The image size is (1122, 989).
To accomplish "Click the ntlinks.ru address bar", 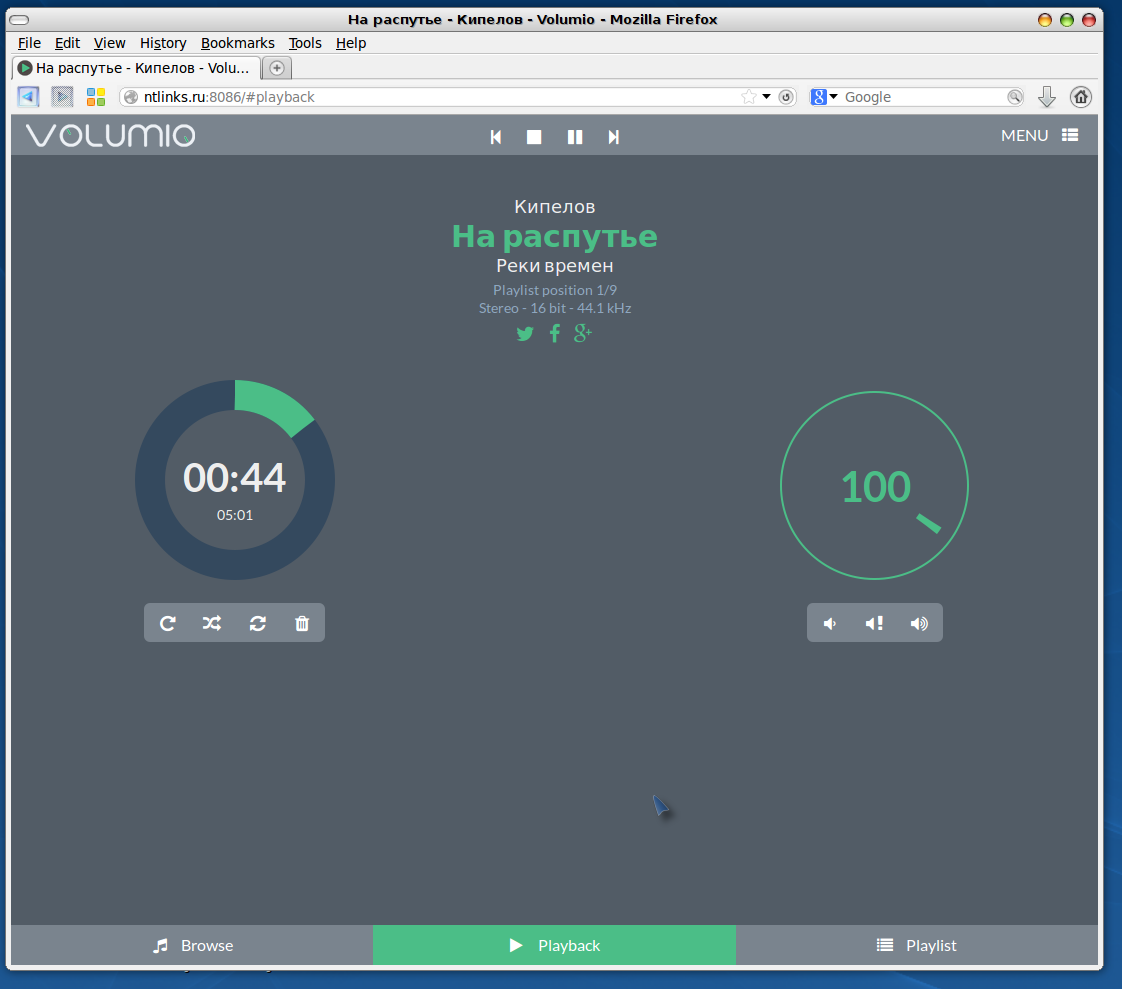I will [429, 97].
